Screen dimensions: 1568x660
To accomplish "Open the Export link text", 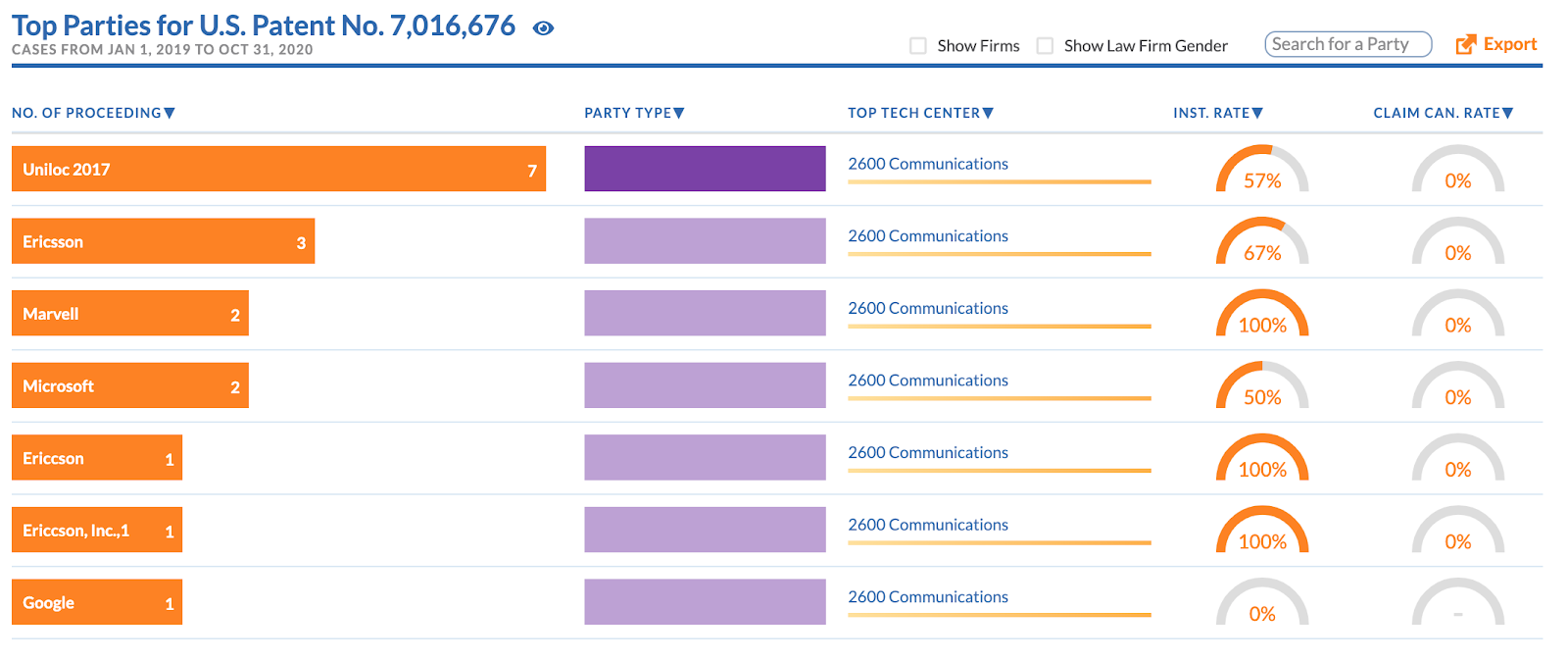I will tap(1510, 44).
